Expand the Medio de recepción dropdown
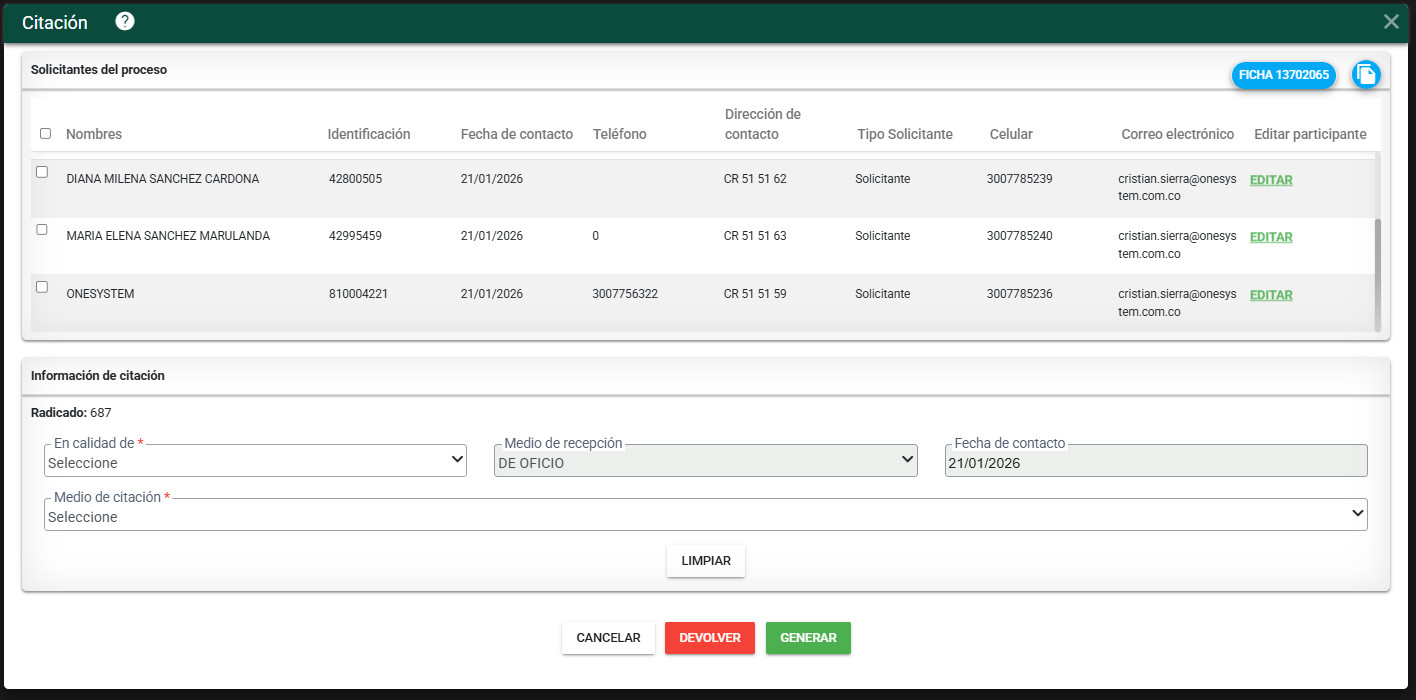The image size is (1416, 700). pyautogui.click(x=705, y=461)
